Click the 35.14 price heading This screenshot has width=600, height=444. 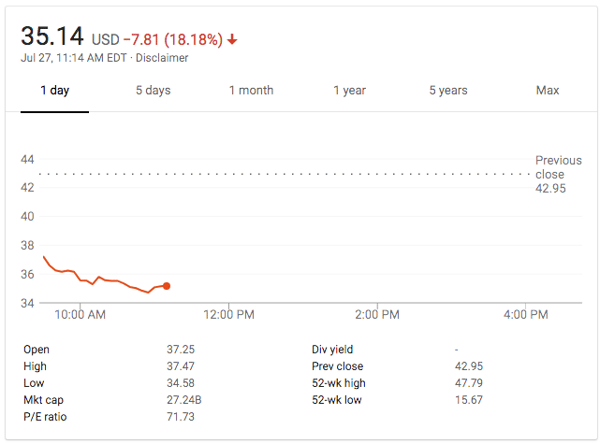pos(52,37)
